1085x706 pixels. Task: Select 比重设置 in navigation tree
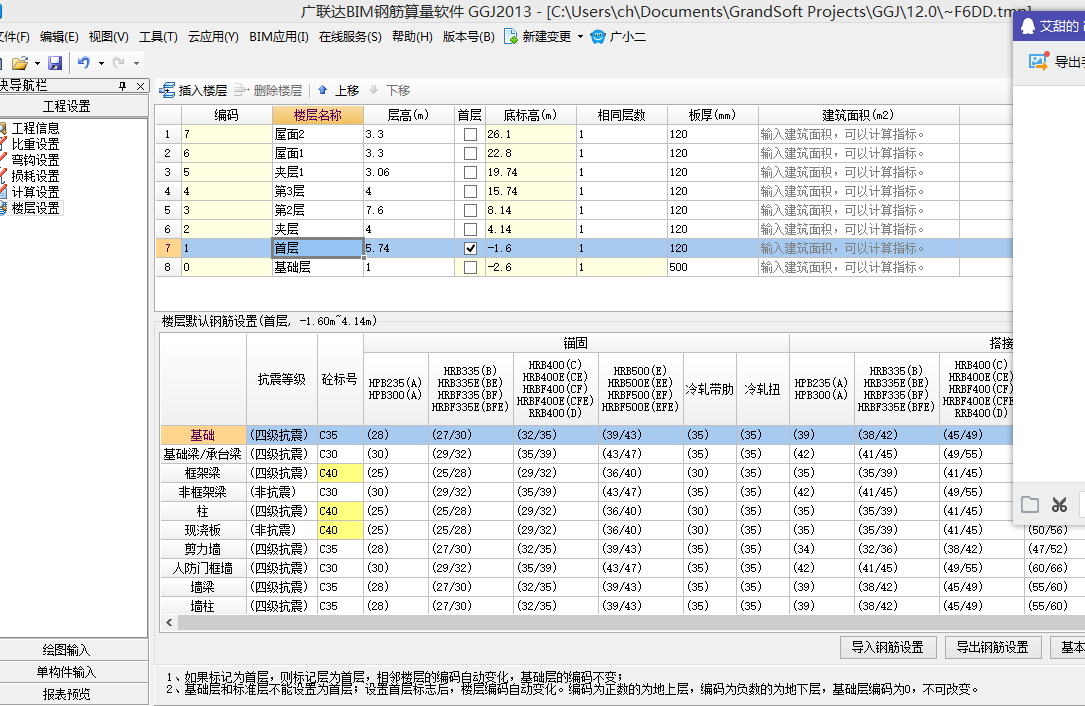(35, 144)
